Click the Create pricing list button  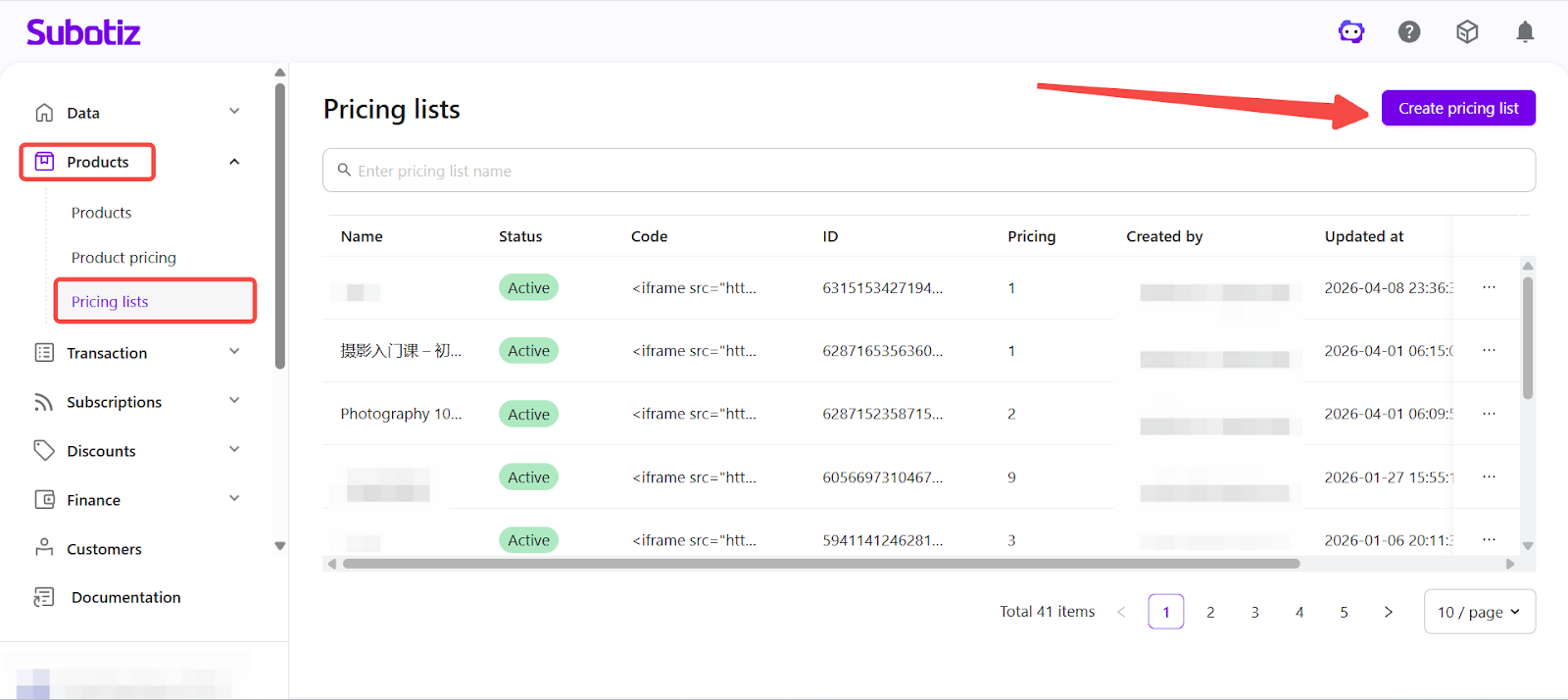[1458, 108]
